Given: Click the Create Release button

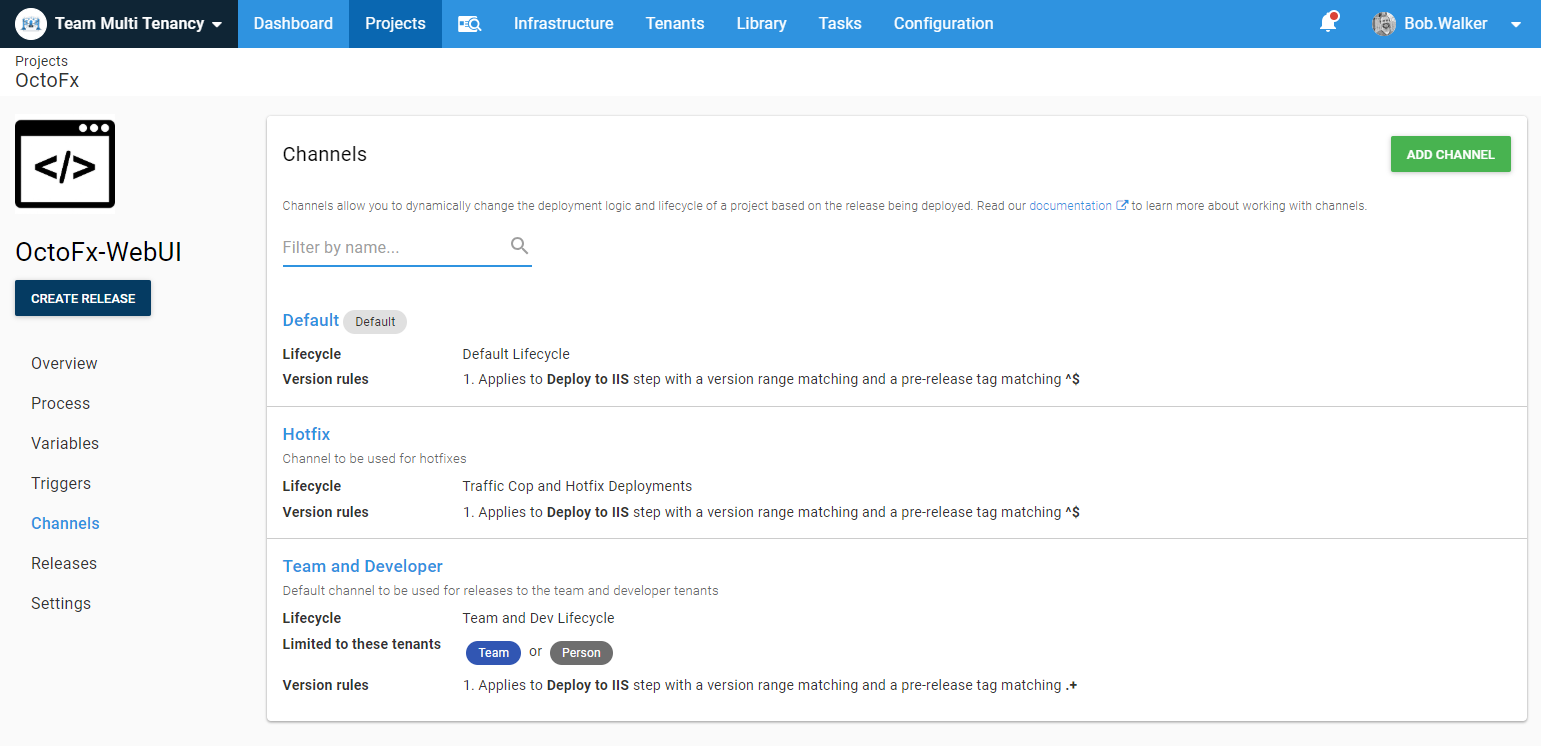Looking at the screenshot, I should click(x=83, y=298).
